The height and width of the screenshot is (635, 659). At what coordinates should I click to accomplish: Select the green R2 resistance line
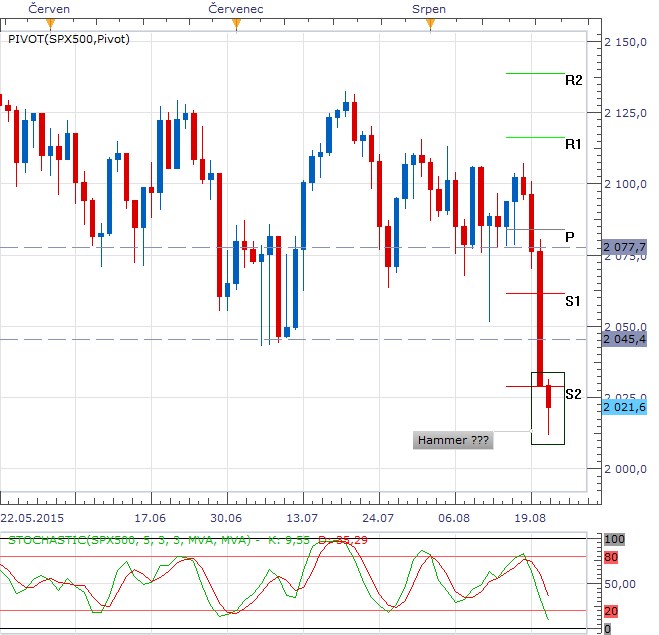(x=535, y=74)
